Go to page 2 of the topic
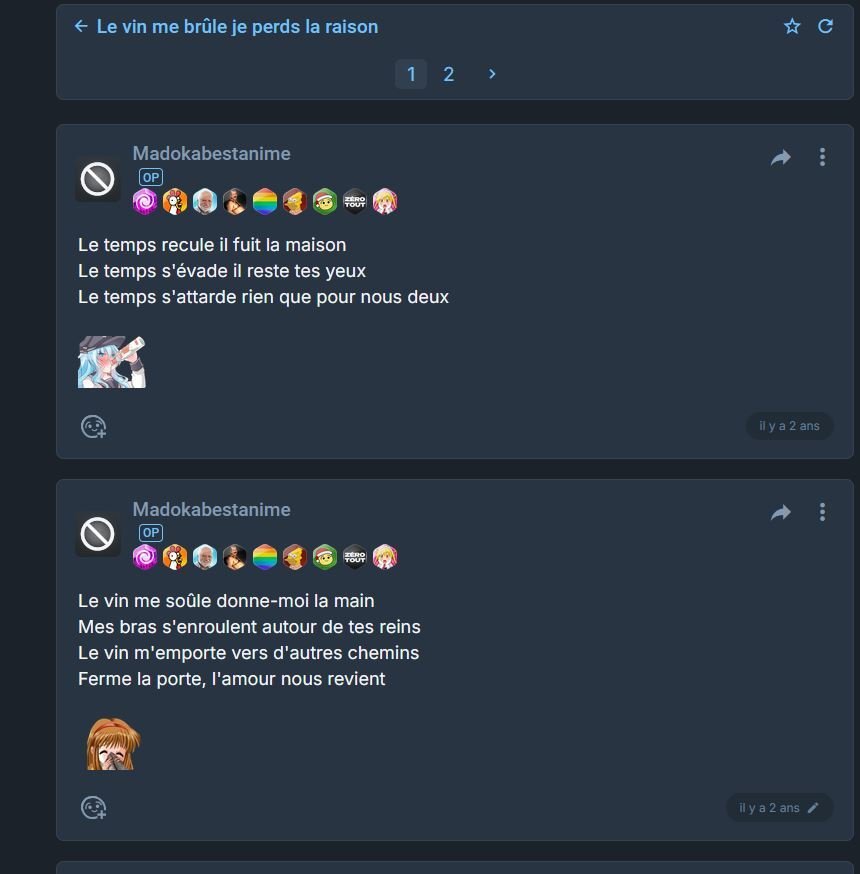Viewport: 860px width, 874px height. pos(449,74)
